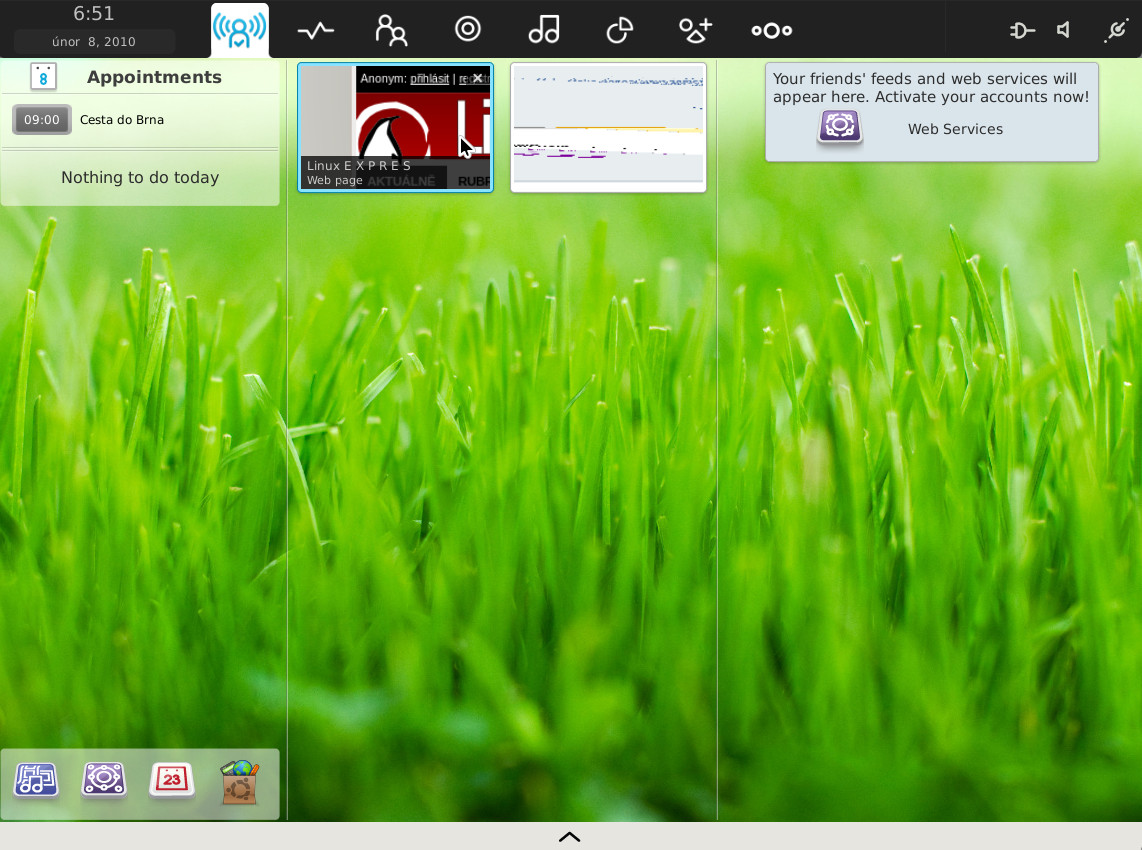Open the volume speaker indicator
The image size is (1142, 850).
tap(1063, 30)
